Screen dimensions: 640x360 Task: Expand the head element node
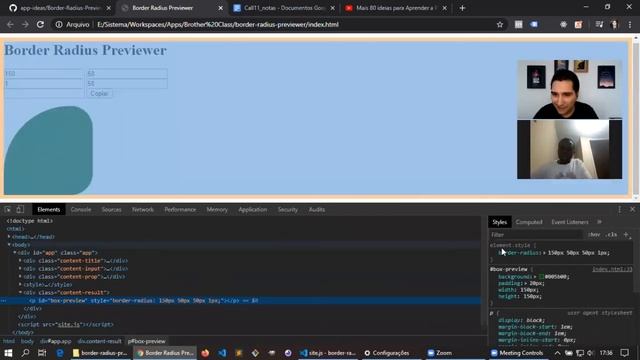9,237
